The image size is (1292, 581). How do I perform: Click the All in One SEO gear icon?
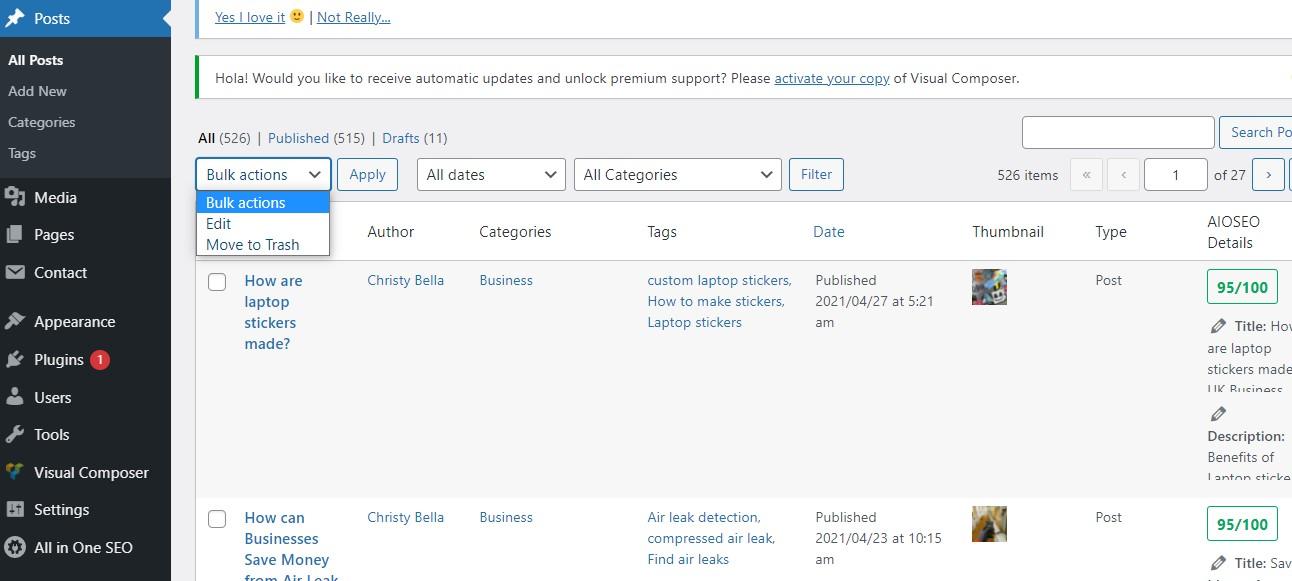pyautogui.click(x=15, y=548)
